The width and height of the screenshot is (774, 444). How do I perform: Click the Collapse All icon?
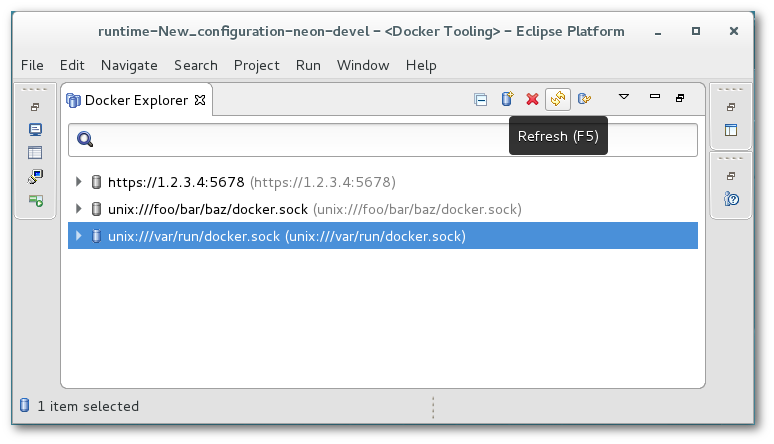click(481, 98)
